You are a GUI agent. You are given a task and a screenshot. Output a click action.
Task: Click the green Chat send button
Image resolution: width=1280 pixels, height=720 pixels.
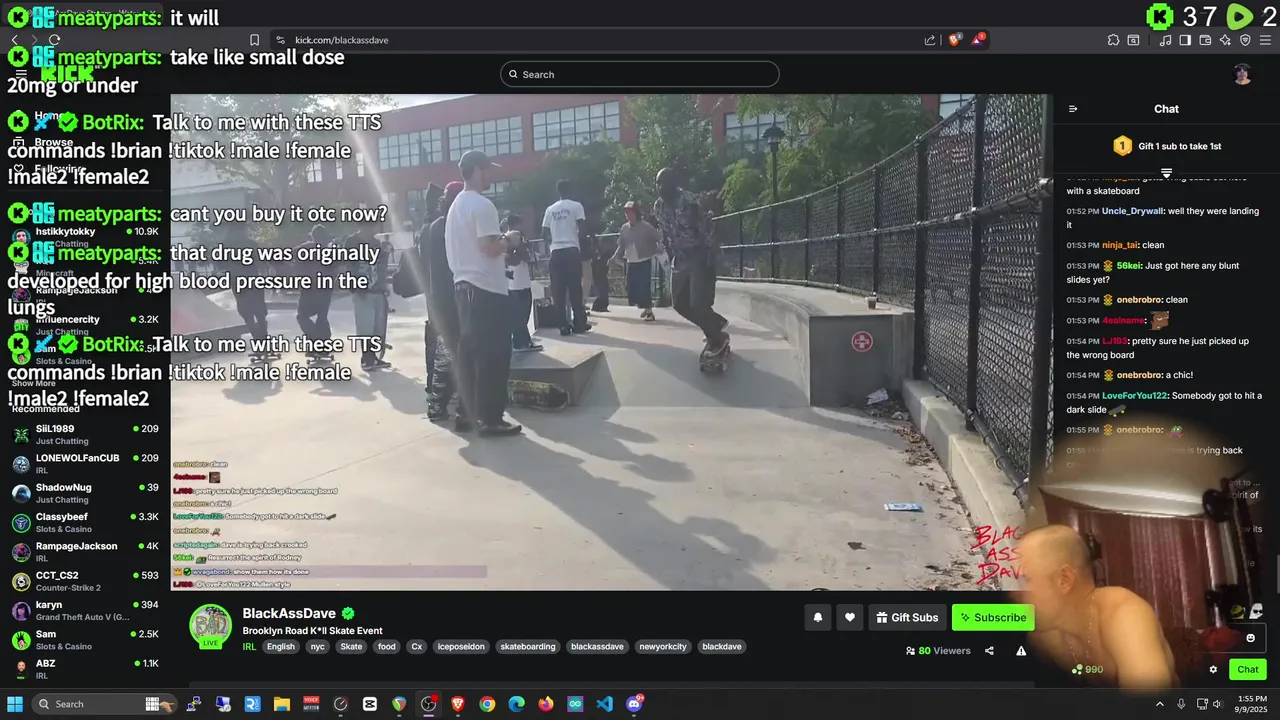1248,670
